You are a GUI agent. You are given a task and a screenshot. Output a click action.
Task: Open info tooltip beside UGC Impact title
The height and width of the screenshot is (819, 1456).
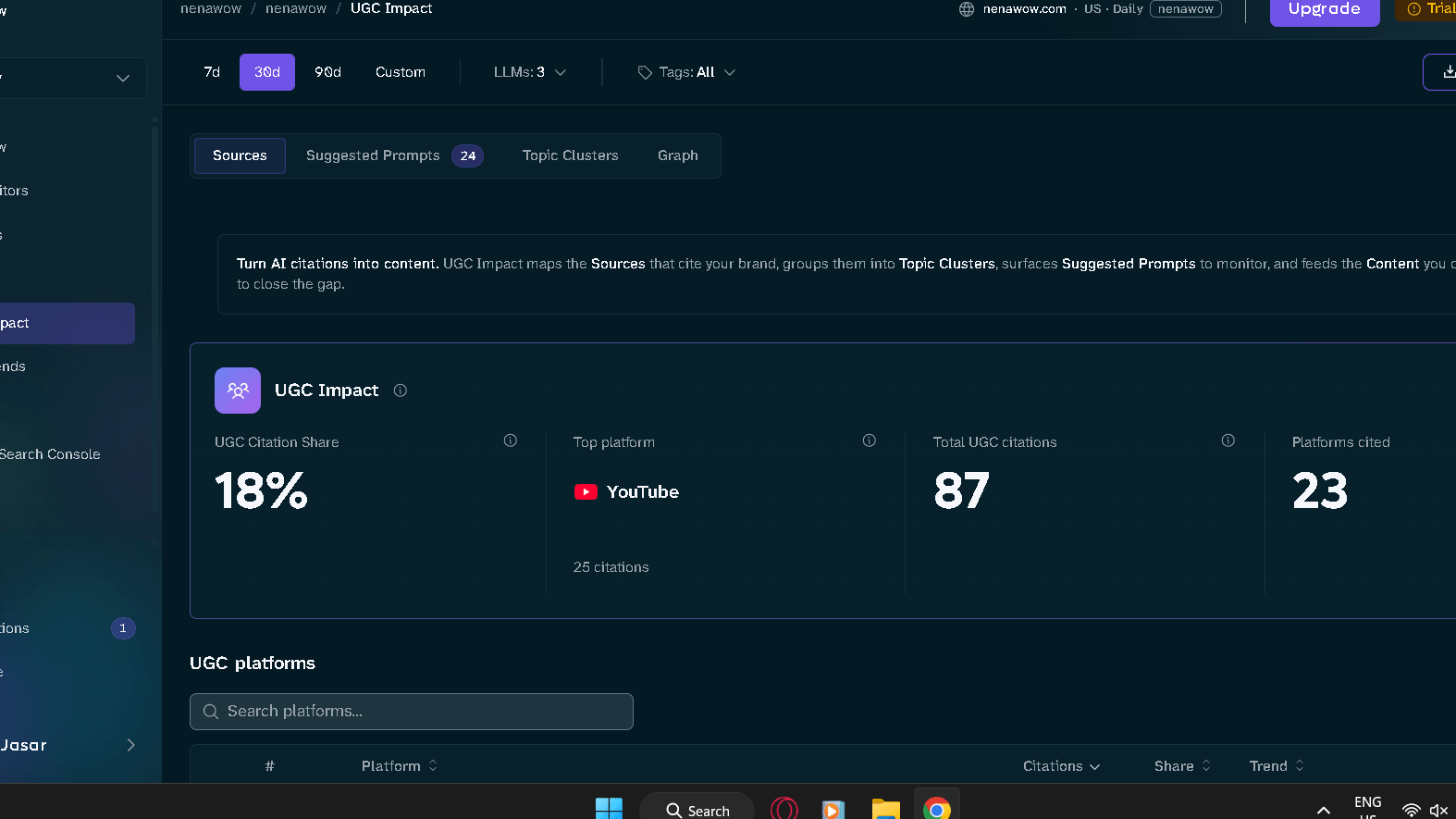pyautogui.click(x=401, y=391)
